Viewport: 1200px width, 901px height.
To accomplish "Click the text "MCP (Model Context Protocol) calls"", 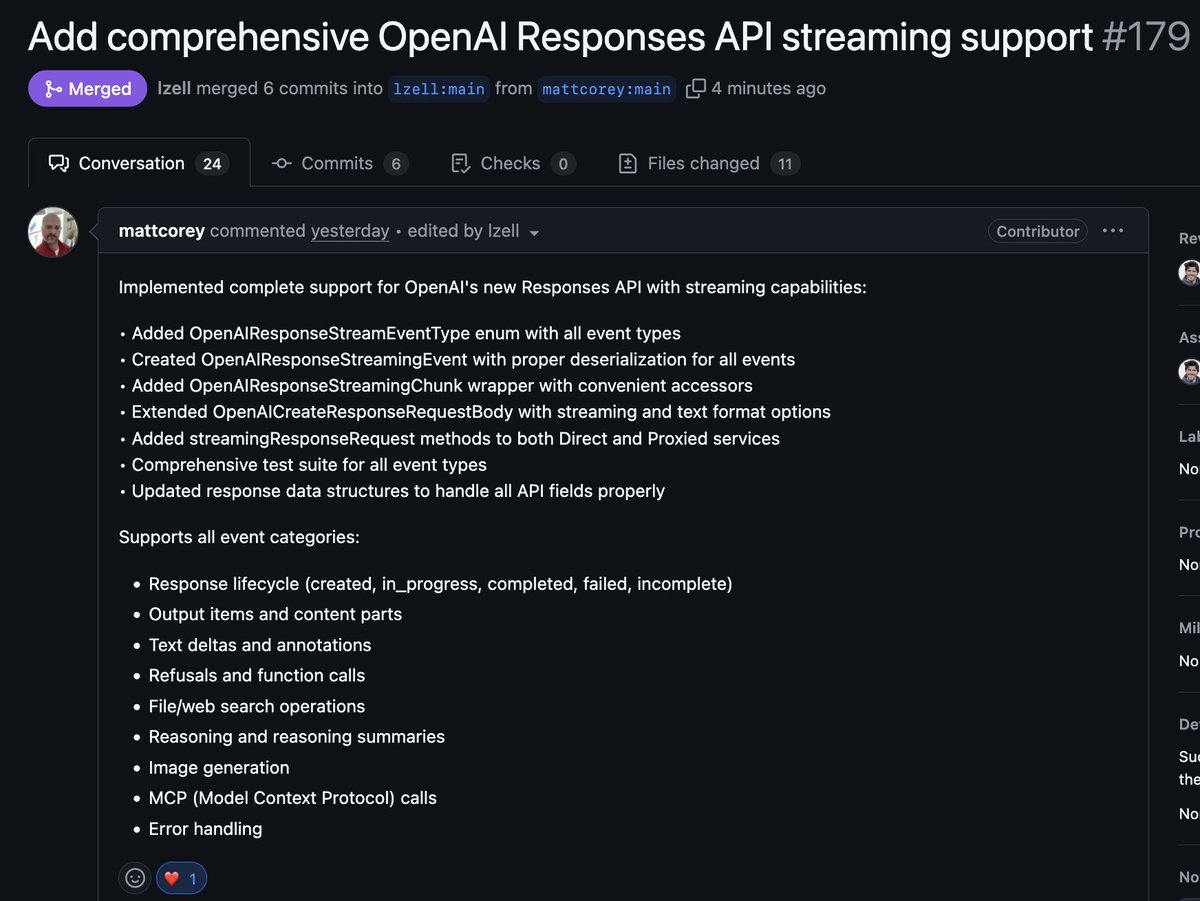I will 293,798.
